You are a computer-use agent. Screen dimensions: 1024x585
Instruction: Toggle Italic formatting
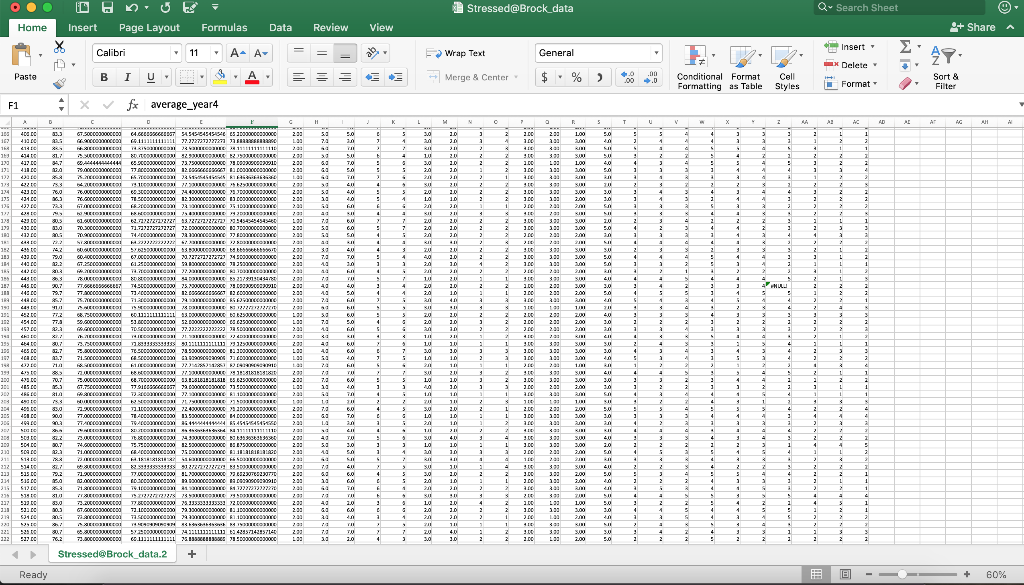pos(127,77)
